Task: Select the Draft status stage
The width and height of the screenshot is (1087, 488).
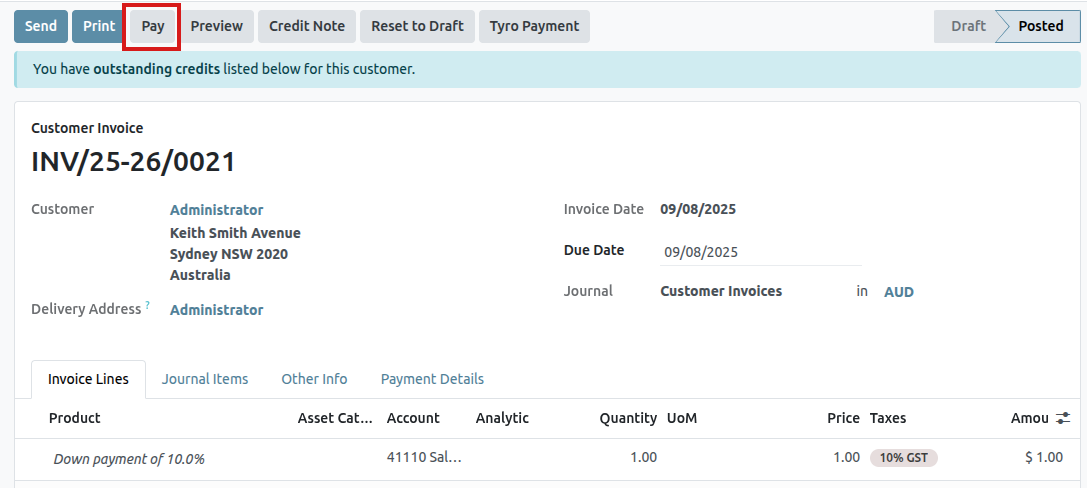Action: click(x=967, y=26)
